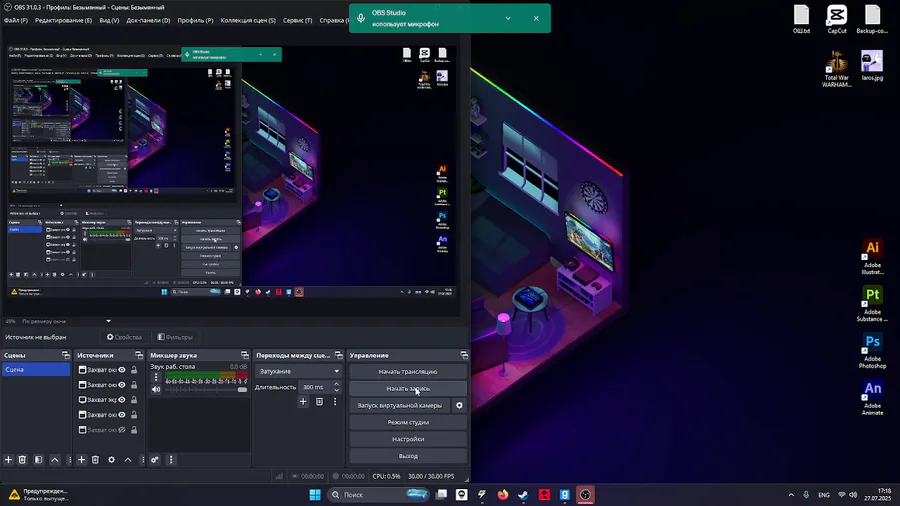Open the transition properties three-dot menu
Viewport: 900px width, 506px height.
(335, 402)
